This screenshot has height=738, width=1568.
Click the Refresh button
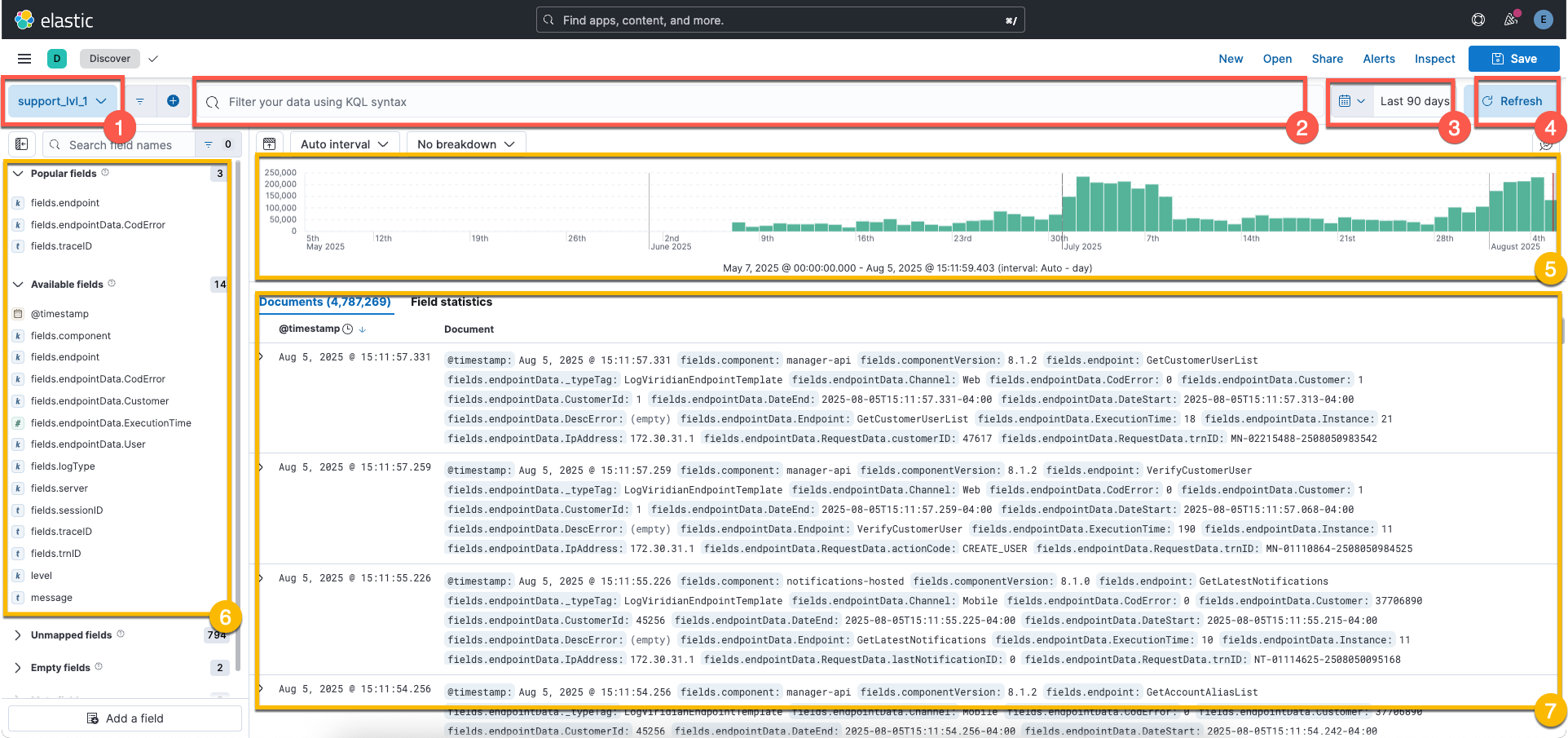[1515, 100]
